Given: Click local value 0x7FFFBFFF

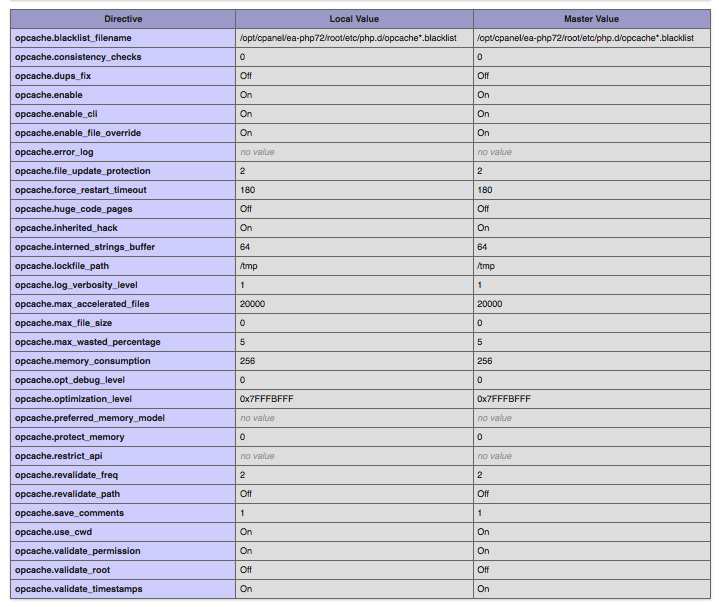Looking at the screenshot, I should [x=266, y=399].
